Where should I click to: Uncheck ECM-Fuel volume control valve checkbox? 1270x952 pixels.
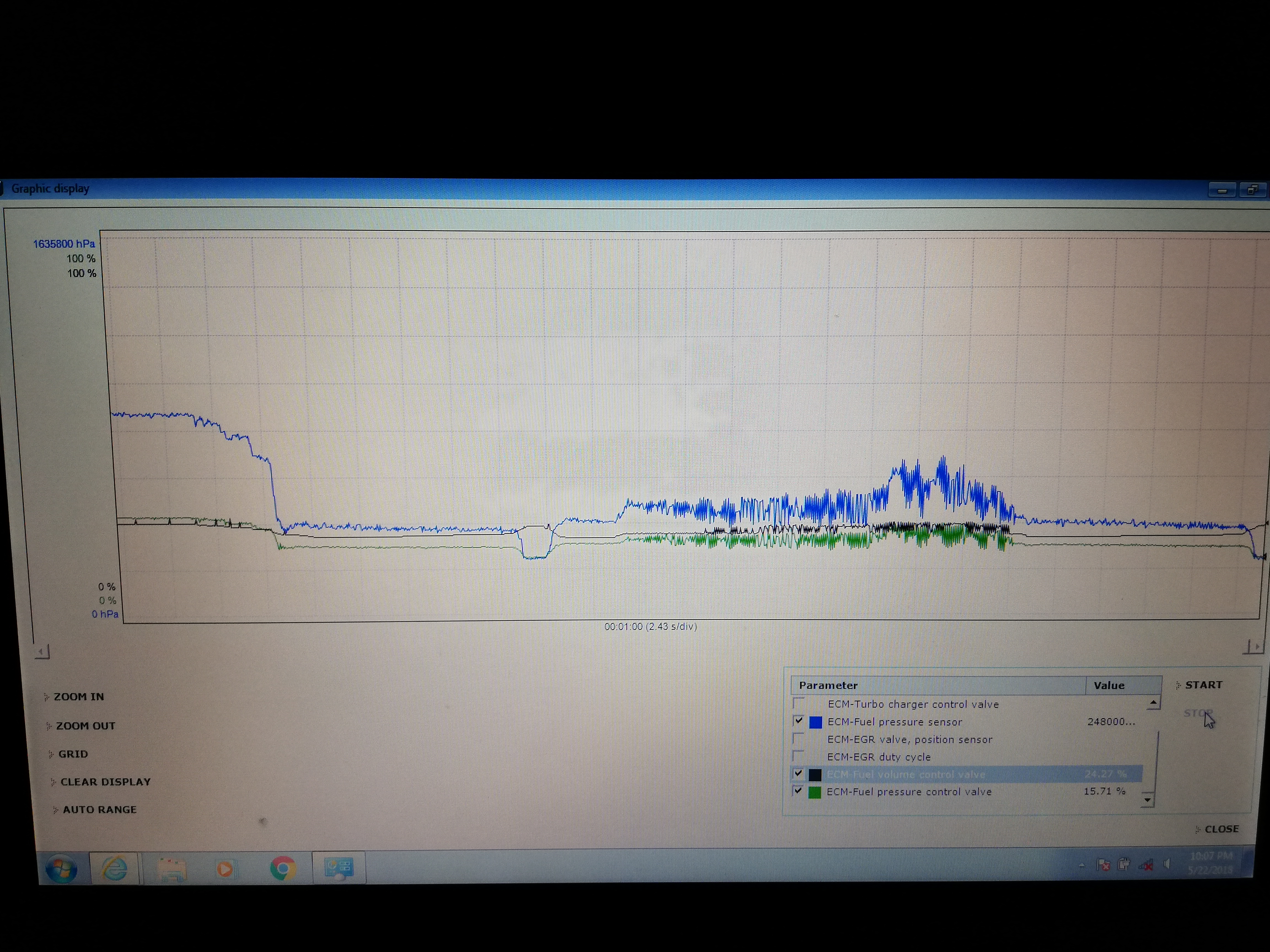(x=798, y=773)
